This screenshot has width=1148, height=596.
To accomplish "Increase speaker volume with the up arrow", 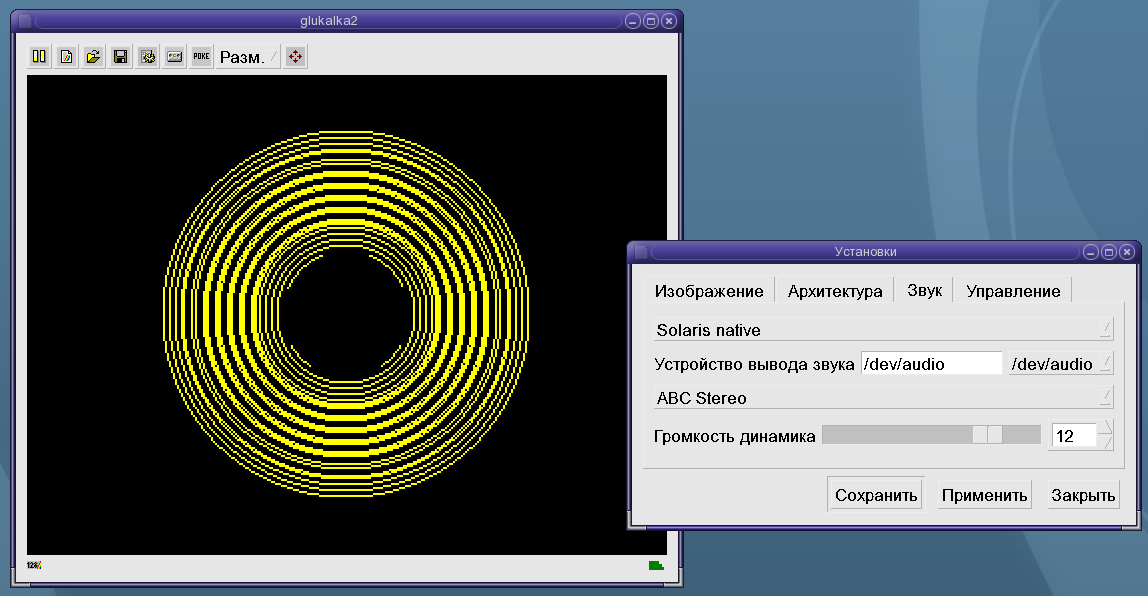I will (1106, 428).
